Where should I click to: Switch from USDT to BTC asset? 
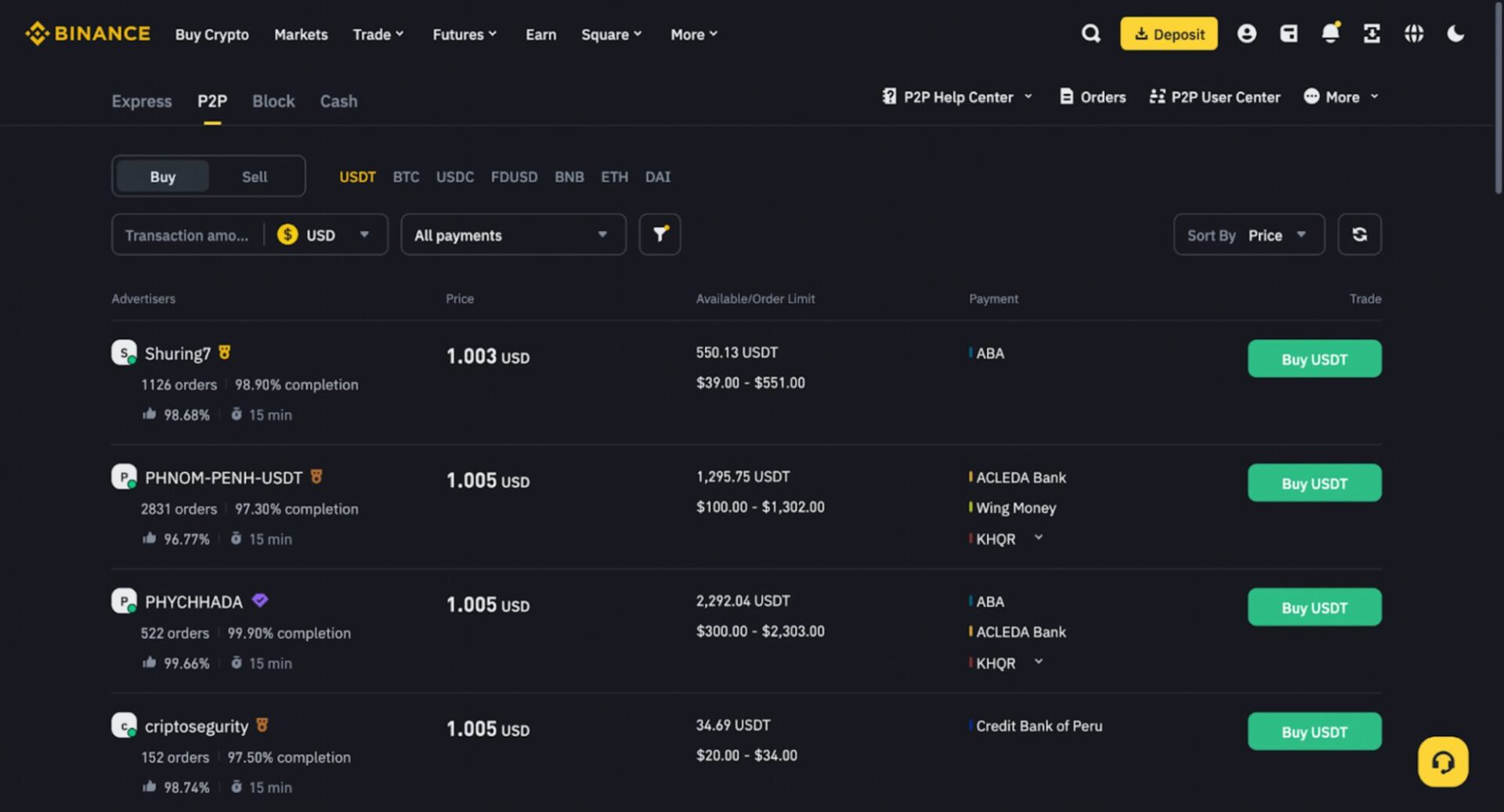click(406, 177)
